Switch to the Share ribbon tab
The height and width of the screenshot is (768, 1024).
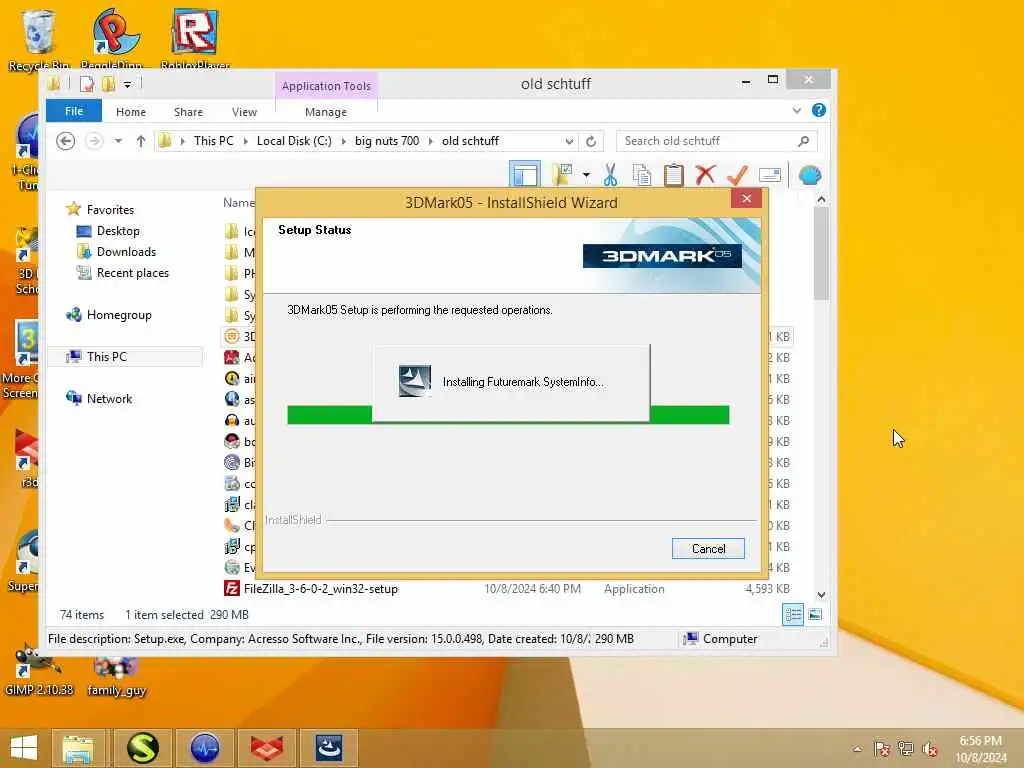click(x=188, y=112)
